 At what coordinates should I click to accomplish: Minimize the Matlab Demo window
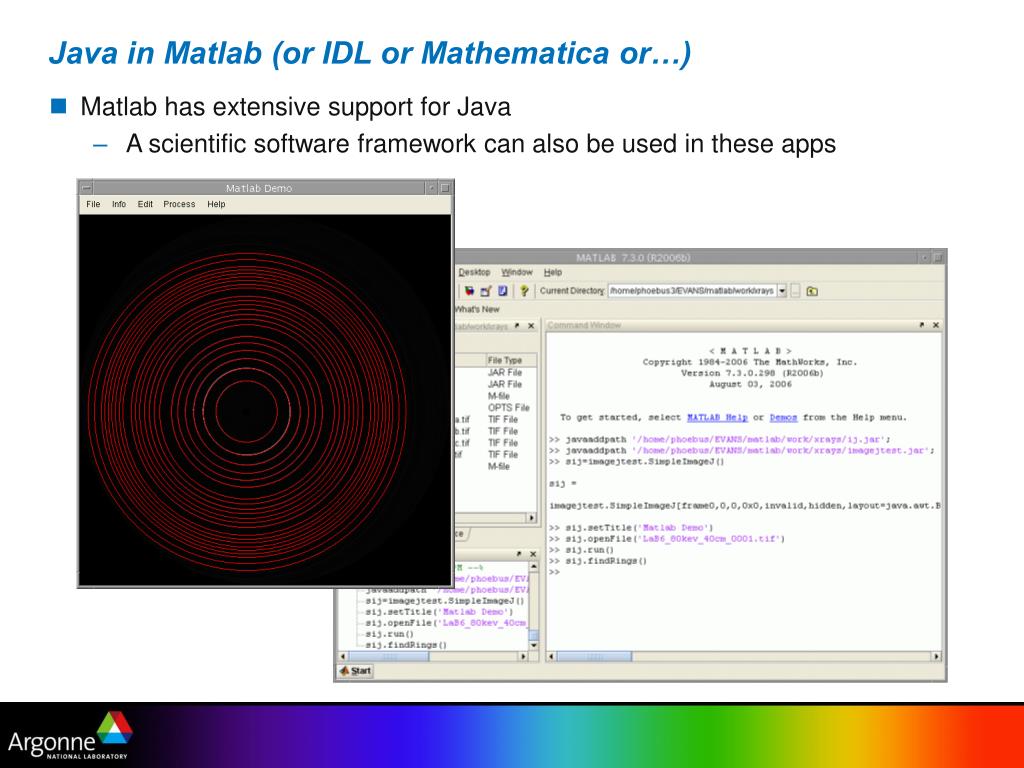(432, 188)
